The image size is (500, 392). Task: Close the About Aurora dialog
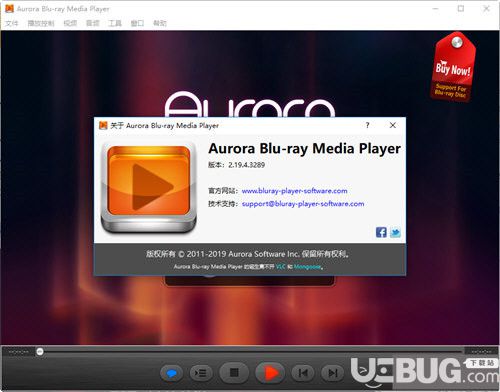(393, 125)
